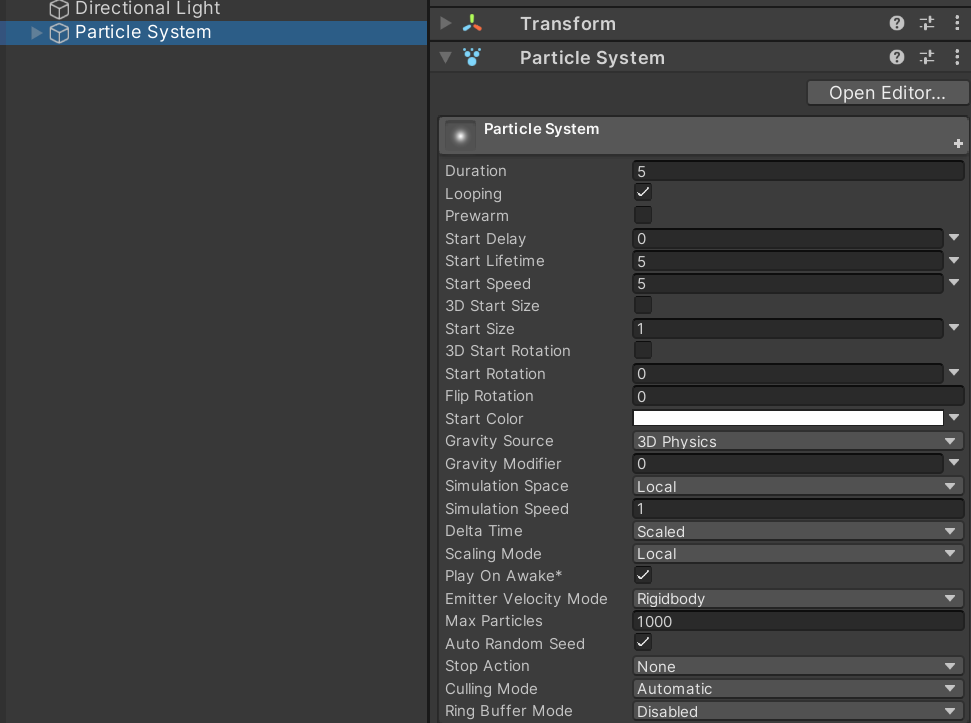The height and width of the screenshot is (723, 971).
Task: Click the Open Editor... button
Action: click(887, 93)
